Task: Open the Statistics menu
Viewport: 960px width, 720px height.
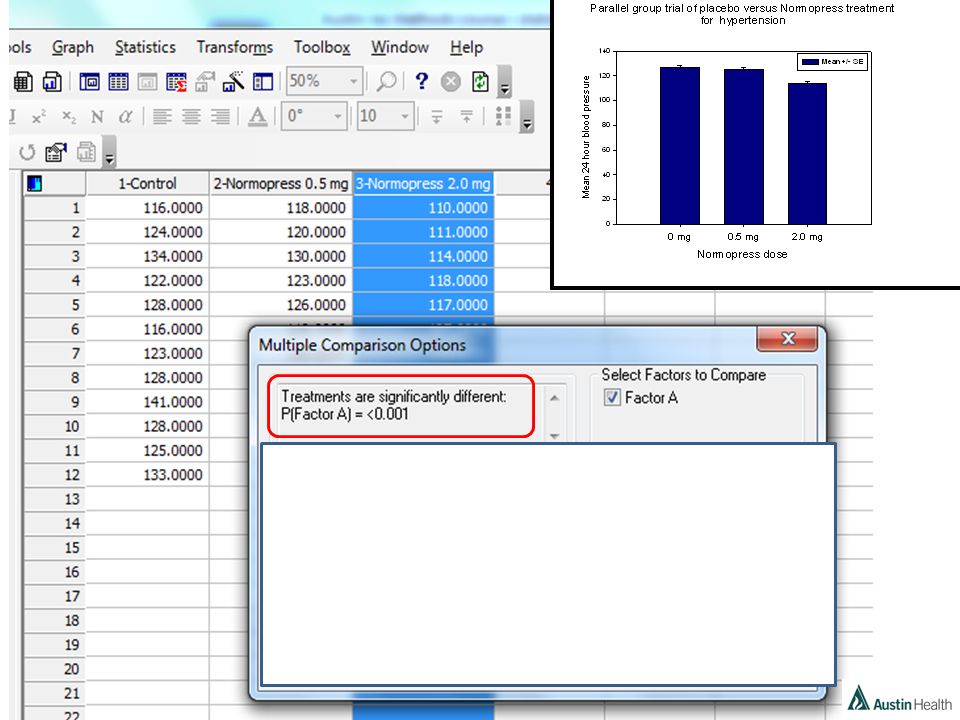Action: pos(145,47)
